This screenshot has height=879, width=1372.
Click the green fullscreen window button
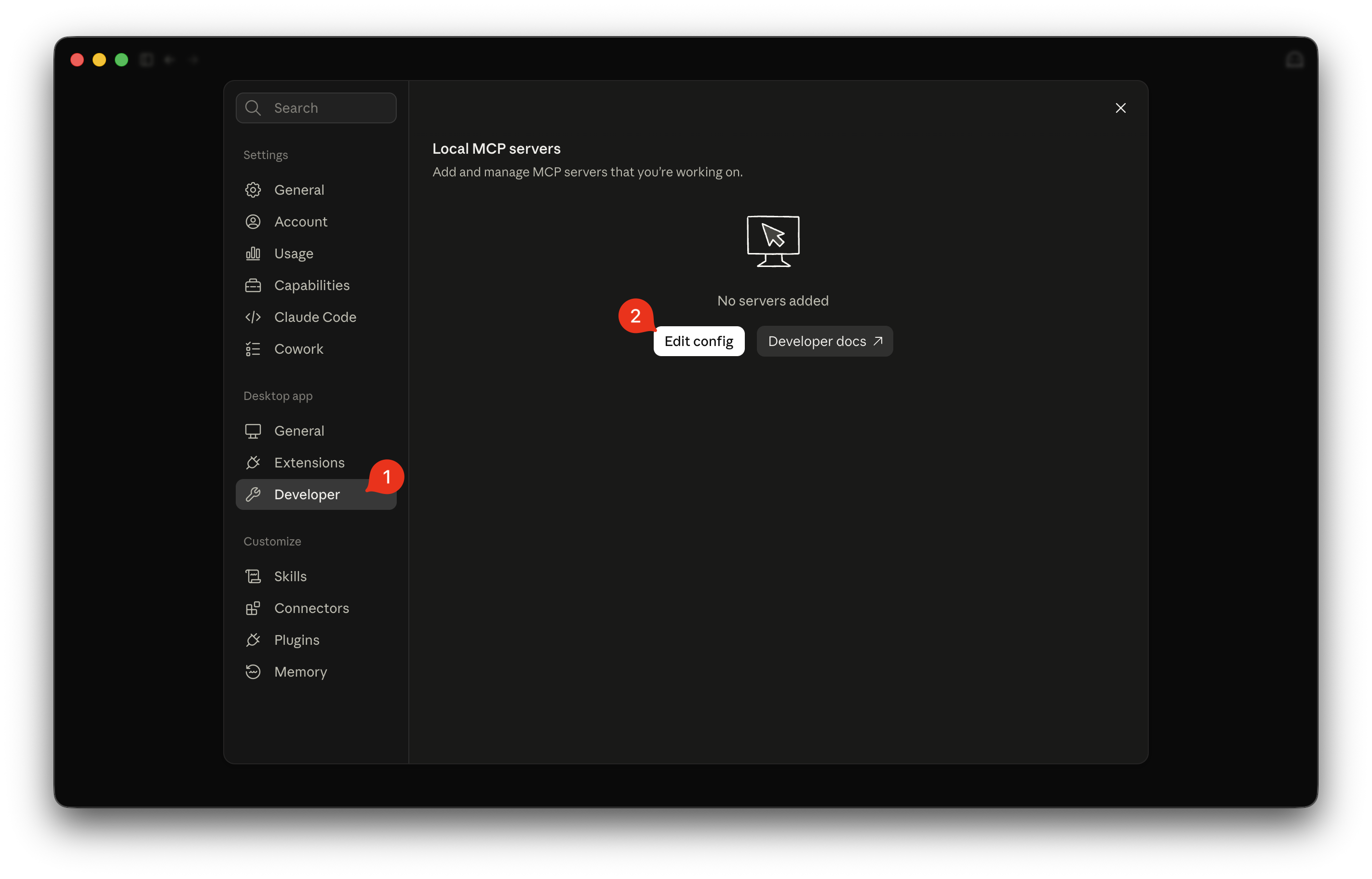121,59
